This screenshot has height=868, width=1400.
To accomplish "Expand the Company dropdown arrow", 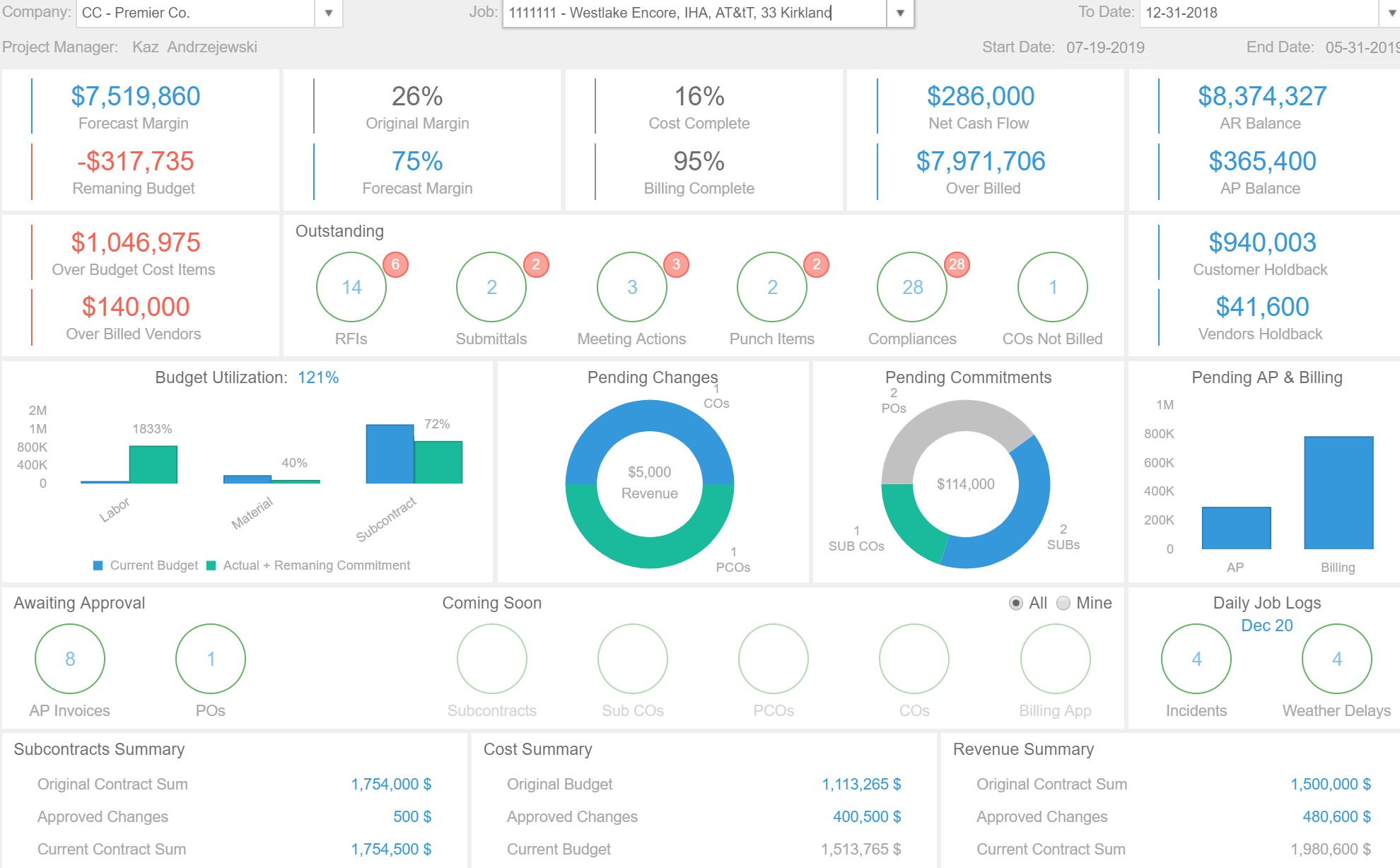I will click(329, 13).
